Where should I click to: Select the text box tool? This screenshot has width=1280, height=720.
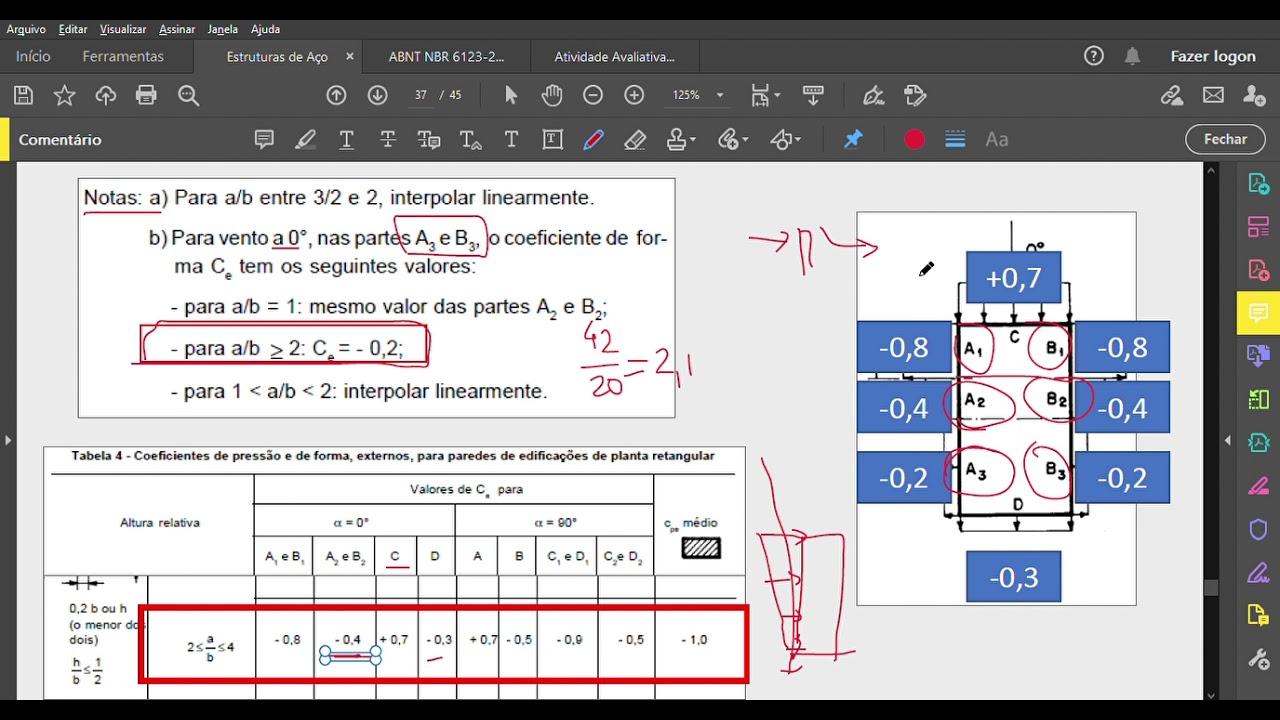(552, 140)
